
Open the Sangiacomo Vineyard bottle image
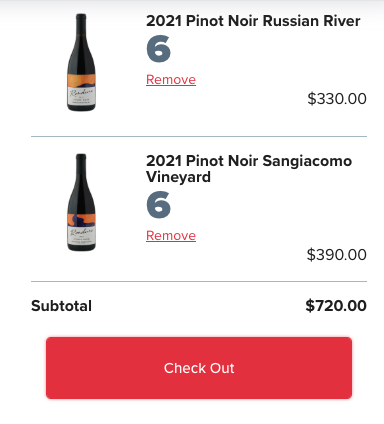pos(81,202)
